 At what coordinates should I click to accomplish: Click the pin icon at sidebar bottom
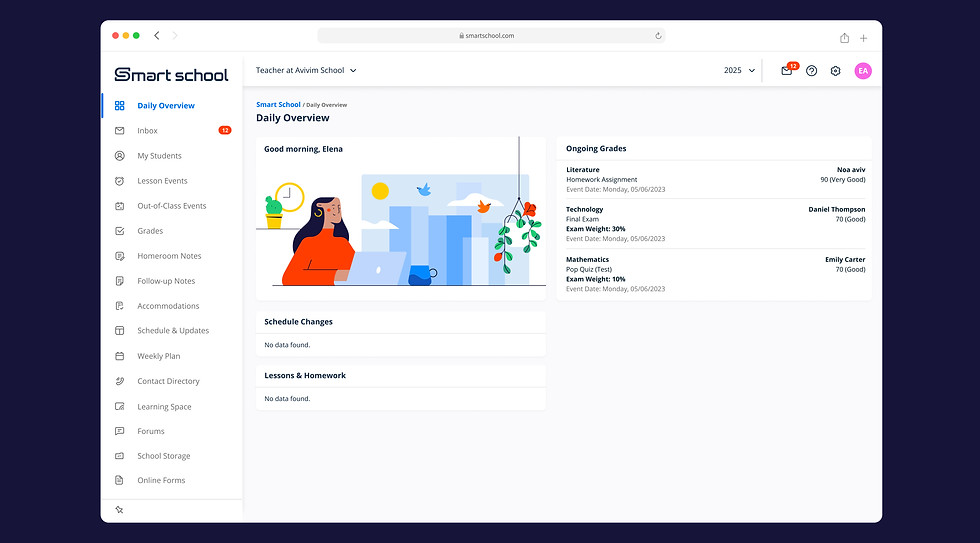119,510
